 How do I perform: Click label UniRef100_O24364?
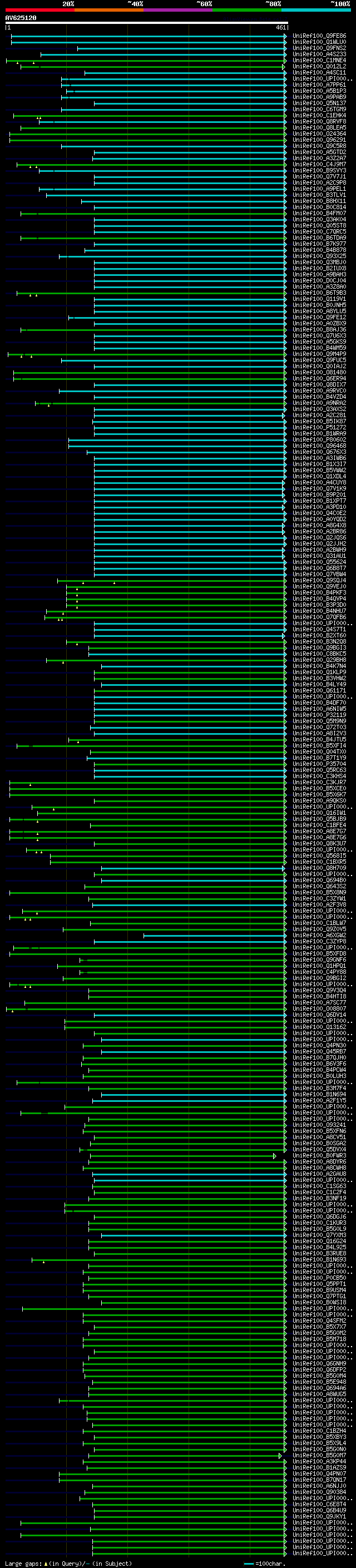click(x=319, y=134)
